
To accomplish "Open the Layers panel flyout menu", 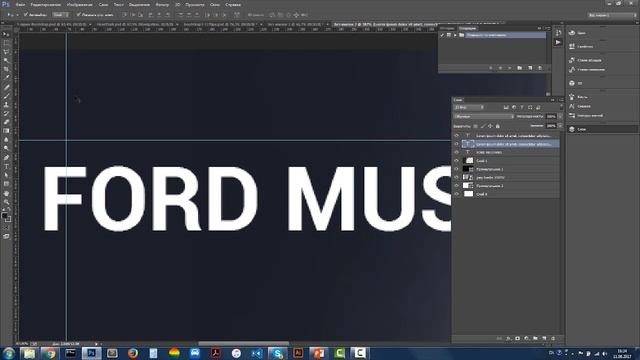I will [561, 100].
